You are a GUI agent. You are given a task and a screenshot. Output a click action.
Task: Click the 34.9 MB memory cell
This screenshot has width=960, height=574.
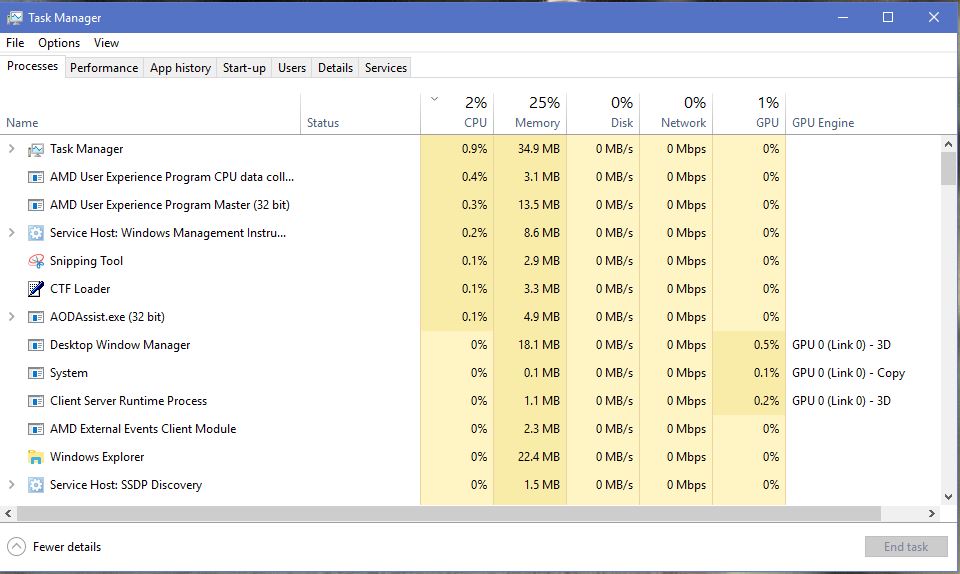[x=530, y=149]
